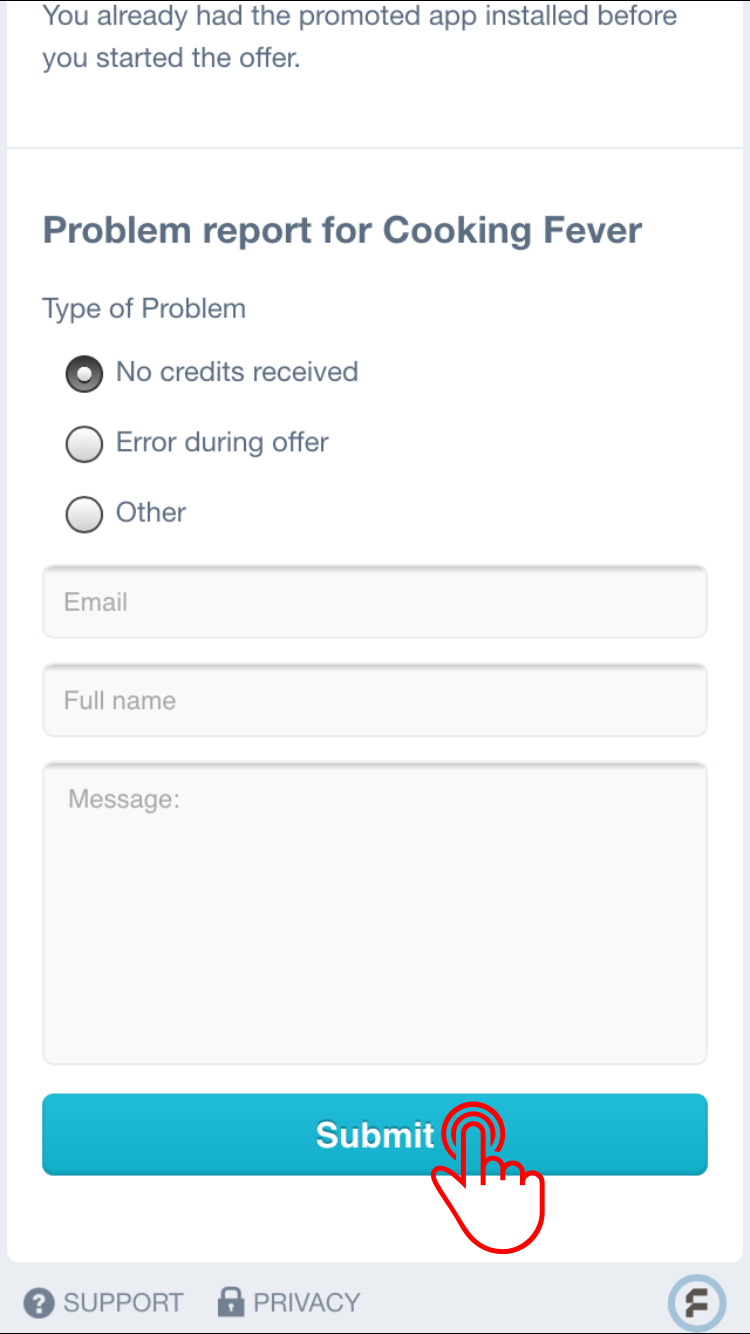Focus the Full name input field
The height and width of the screenshot is (1334, 750).
[x=375, y=700]
